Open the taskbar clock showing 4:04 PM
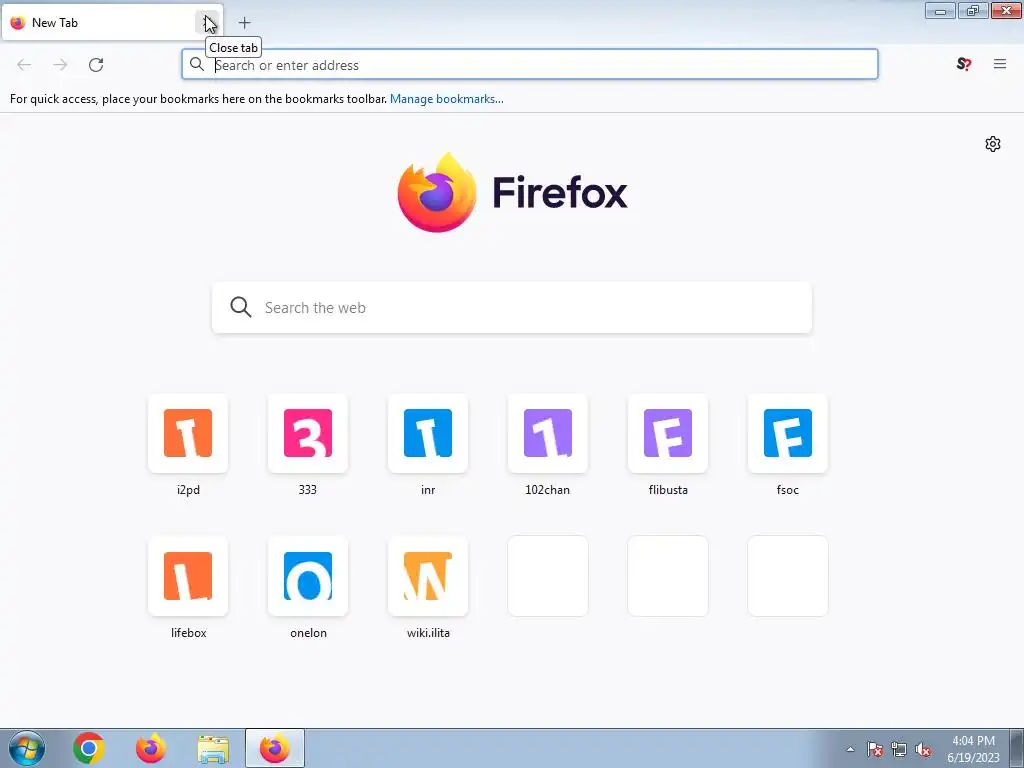The image size is (1024, 768). pyautogui.click(x=973, y=749)
